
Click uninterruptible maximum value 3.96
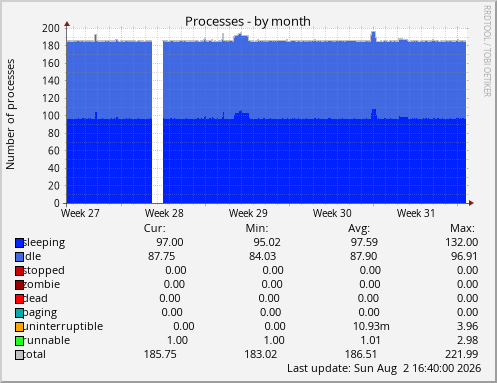coord(468,326)
